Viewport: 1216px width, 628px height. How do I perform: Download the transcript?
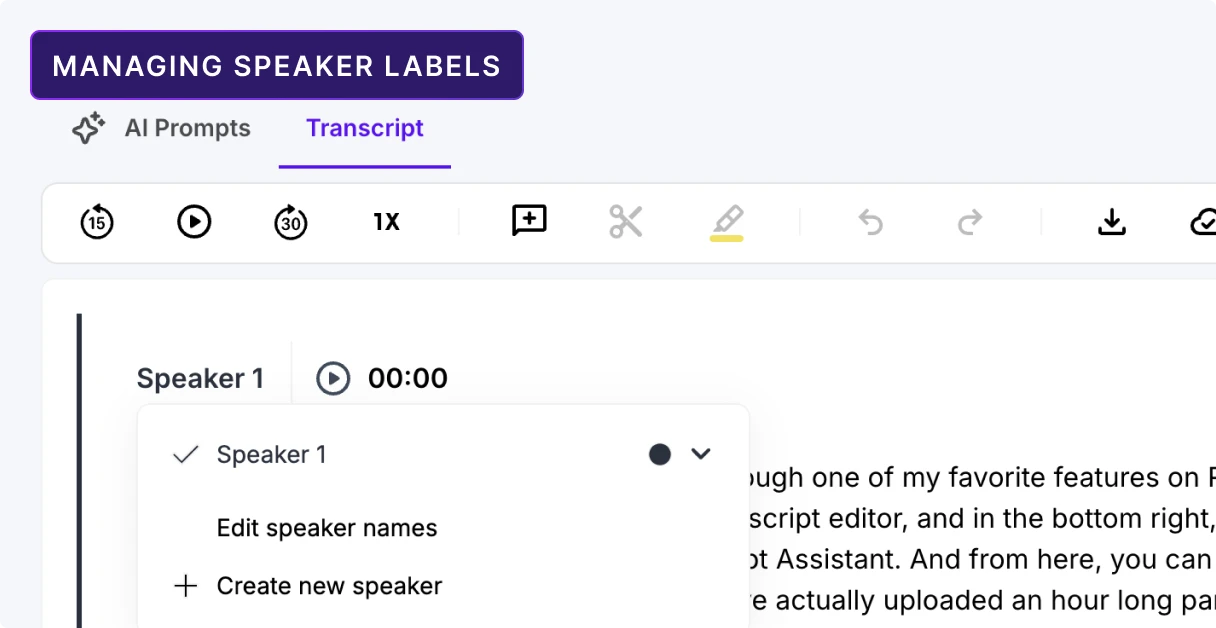[x=1112, y=222]
